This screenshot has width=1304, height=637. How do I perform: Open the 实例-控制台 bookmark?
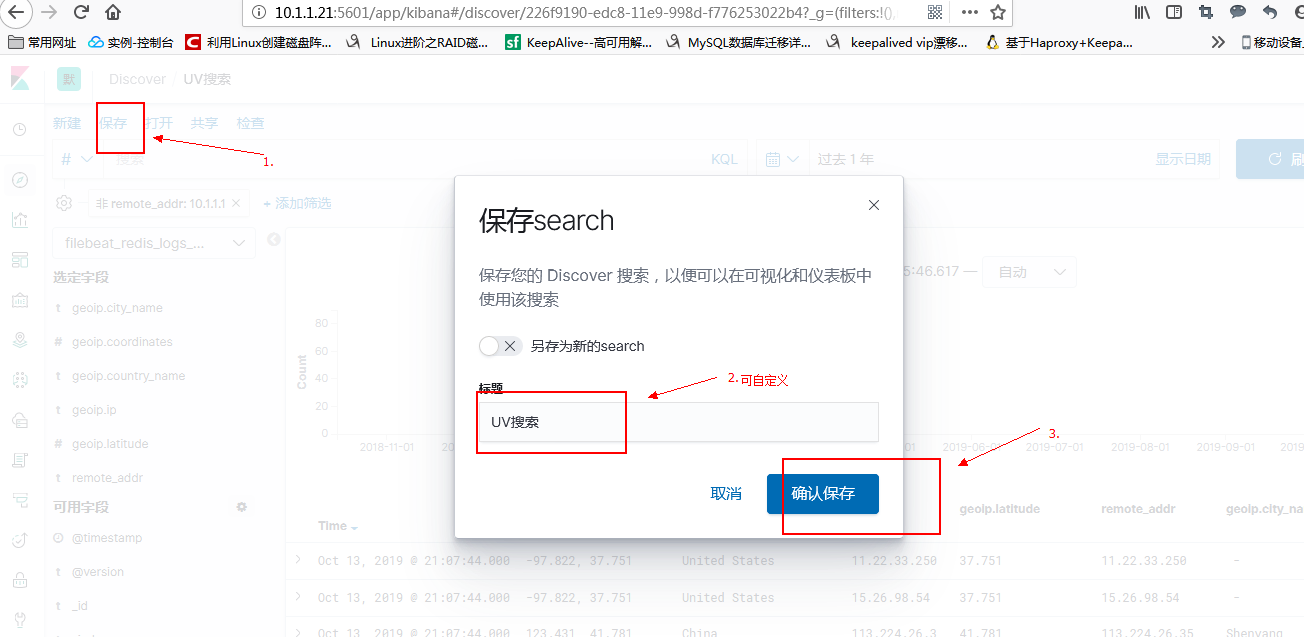[131, 42]
